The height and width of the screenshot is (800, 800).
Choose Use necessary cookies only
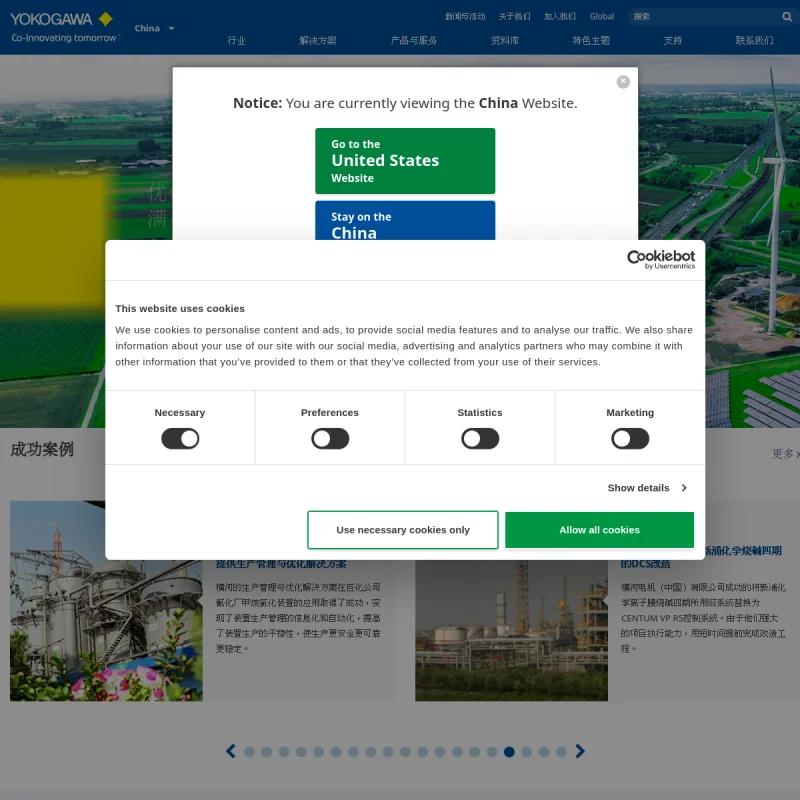click(x=403, y=530)
